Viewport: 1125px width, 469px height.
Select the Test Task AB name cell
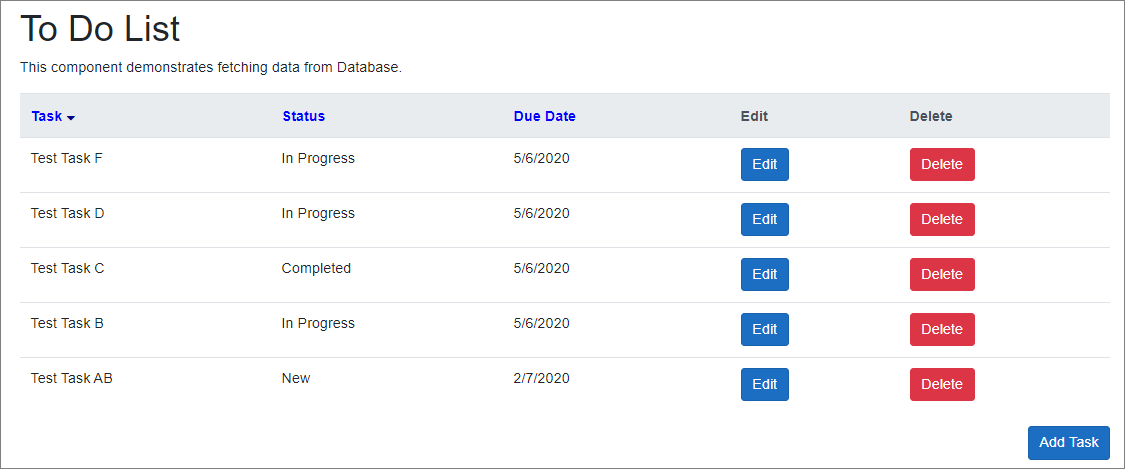pos(71,378)
